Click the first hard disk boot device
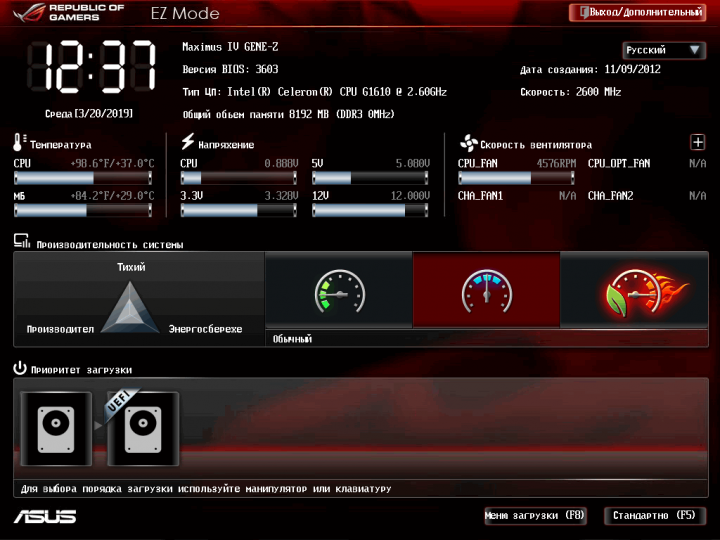 [x=56, y=429]
